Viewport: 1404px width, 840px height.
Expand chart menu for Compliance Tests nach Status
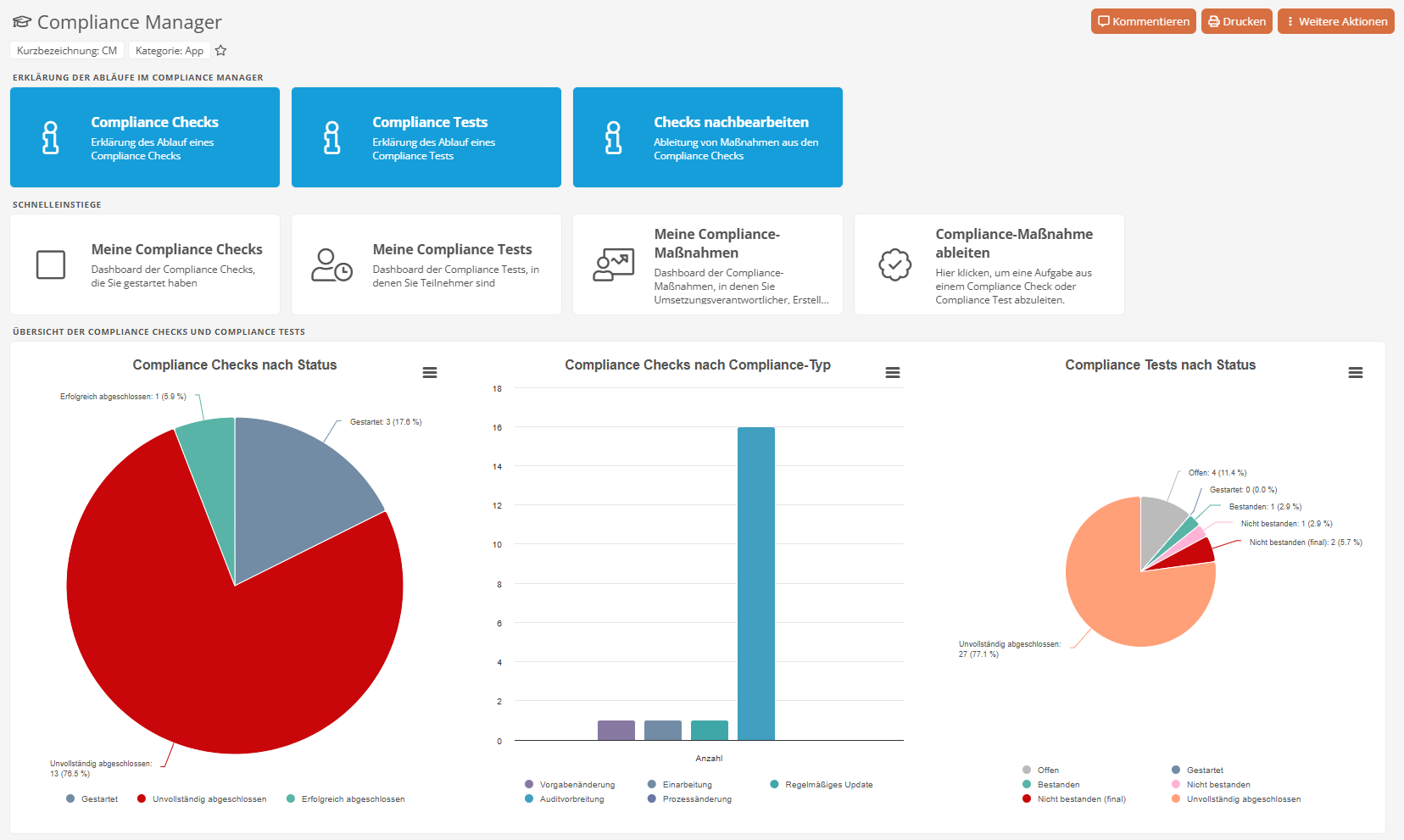point(1356,373)
